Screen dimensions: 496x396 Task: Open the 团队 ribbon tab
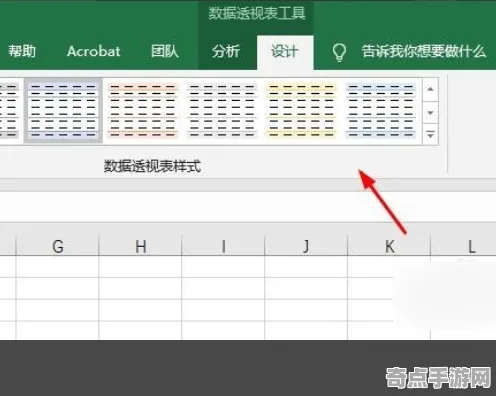(164, 51)
